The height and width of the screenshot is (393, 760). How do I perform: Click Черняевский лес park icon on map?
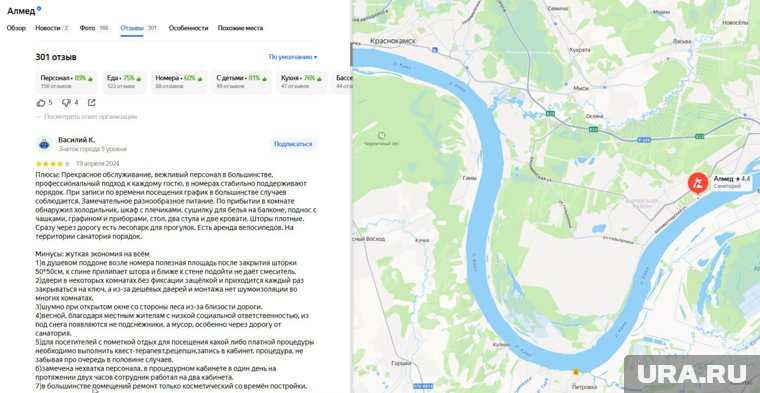pos(382,135)
